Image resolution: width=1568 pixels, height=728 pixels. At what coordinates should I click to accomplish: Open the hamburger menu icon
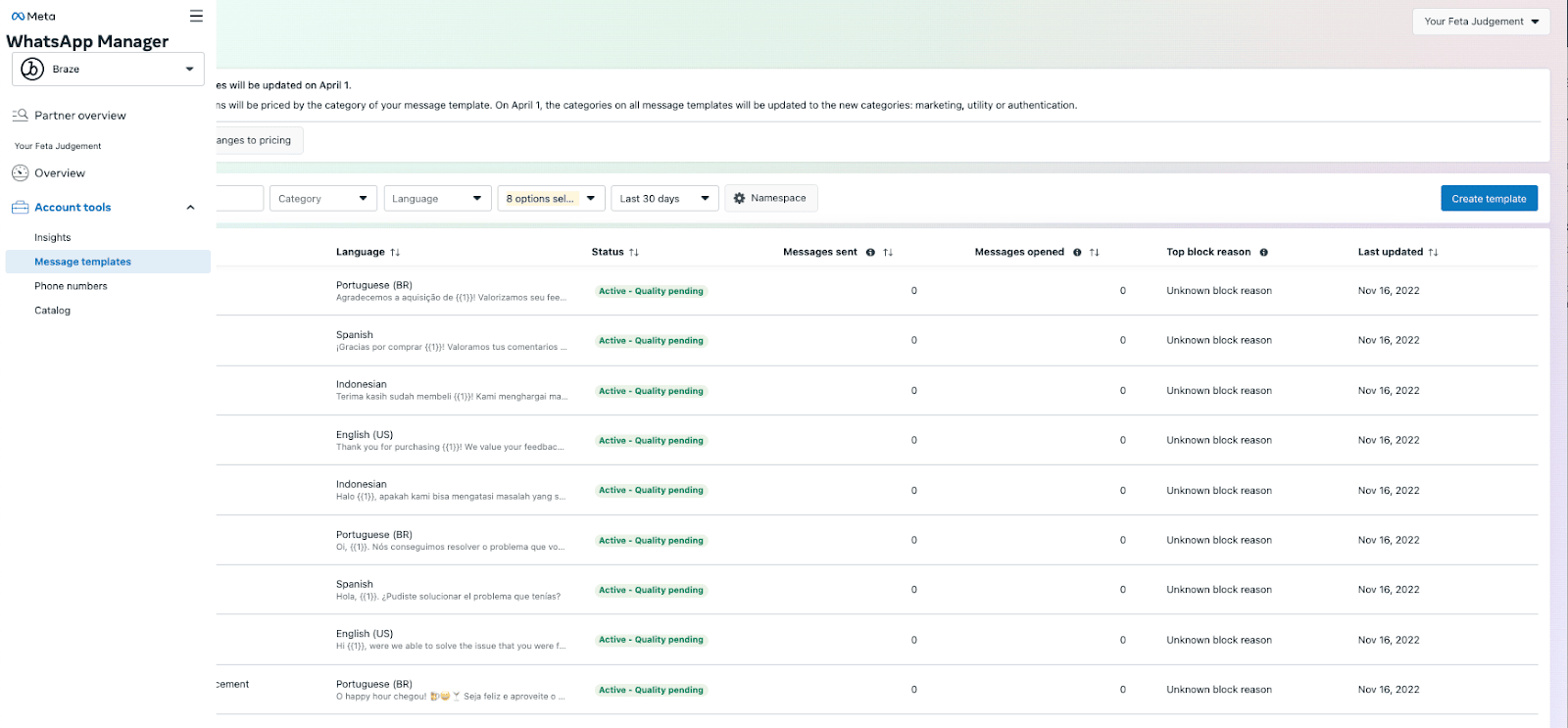pyautogui.click(x=196, y=16)
